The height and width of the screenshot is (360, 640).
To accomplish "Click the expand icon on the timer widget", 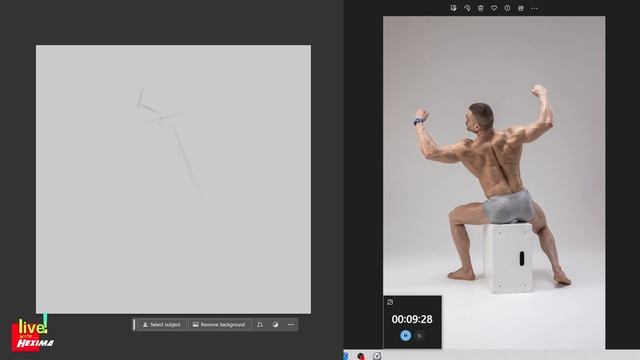I will click(x=390, y=302).
